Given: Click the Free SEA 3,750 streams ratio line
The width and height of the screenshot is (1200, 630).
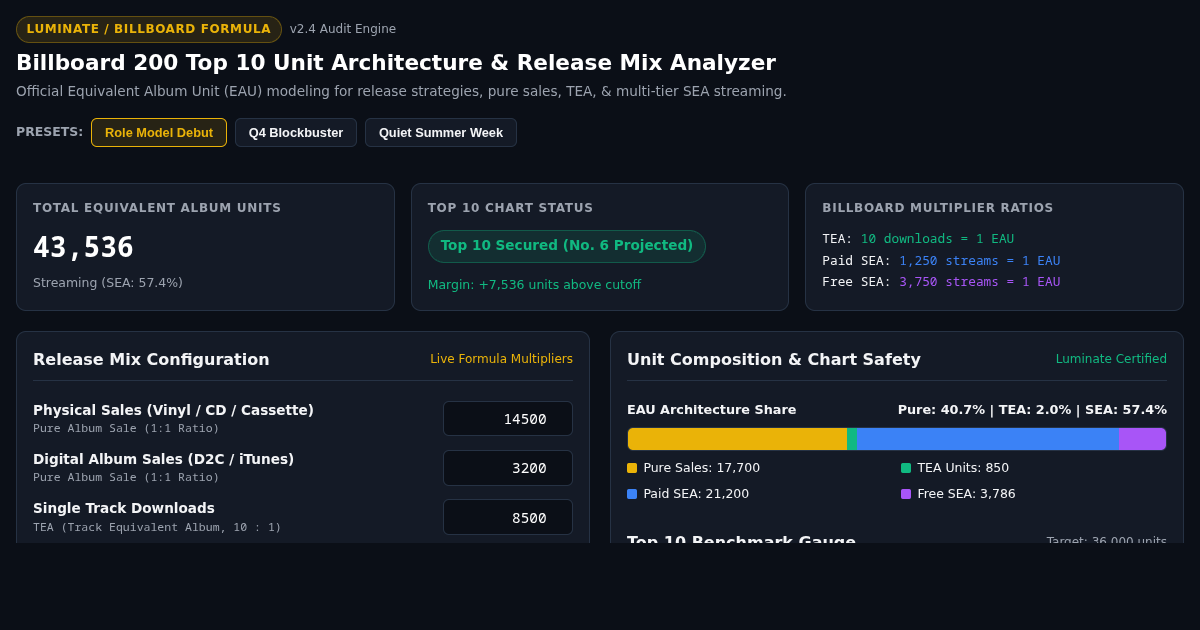Looking at the screenshot, I should (941, 282).
